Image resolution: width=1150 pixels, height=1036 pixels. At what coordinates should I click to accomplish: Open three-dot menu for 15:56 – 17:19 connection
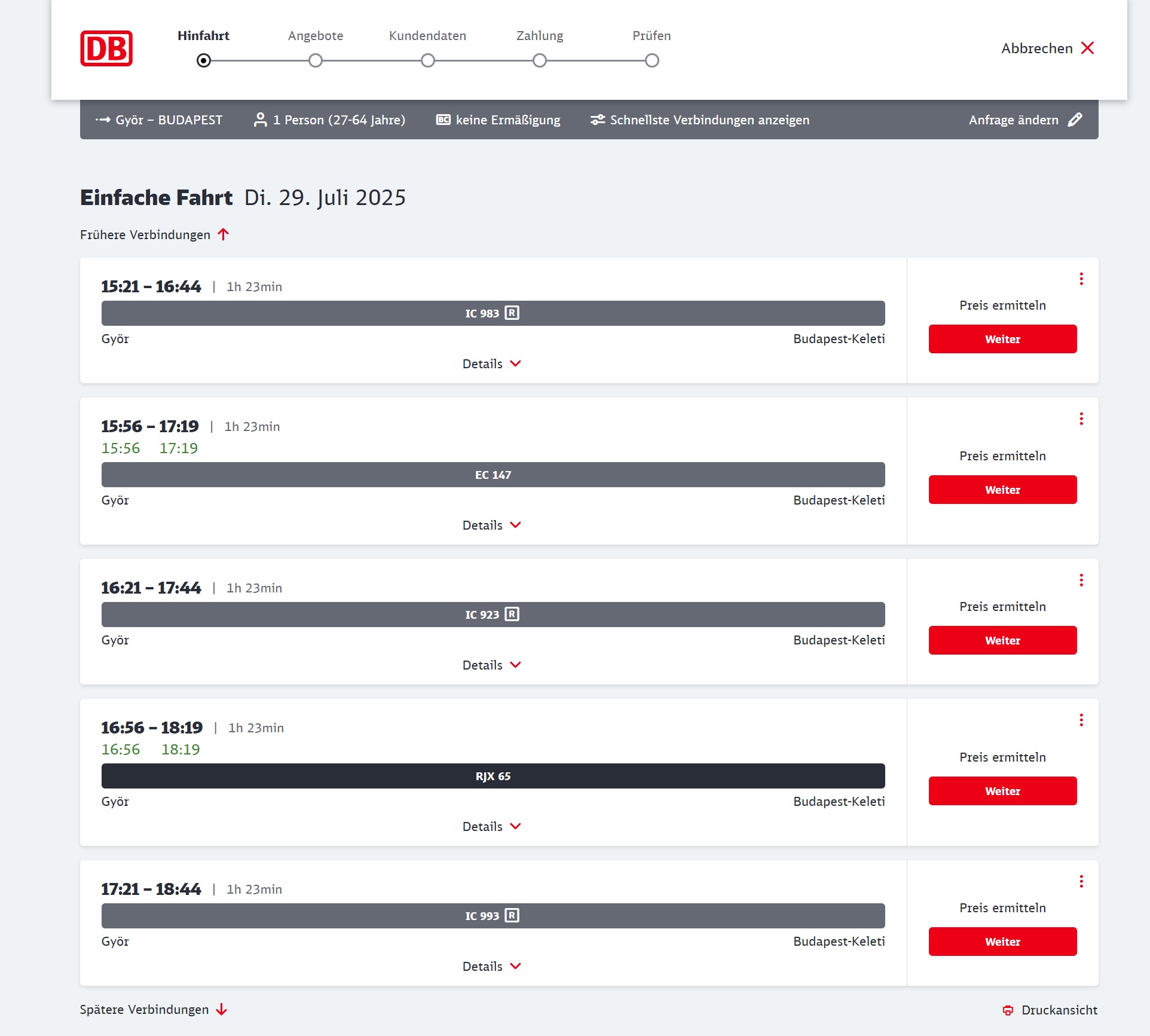pyautogui.click(x=1081, y=419)
